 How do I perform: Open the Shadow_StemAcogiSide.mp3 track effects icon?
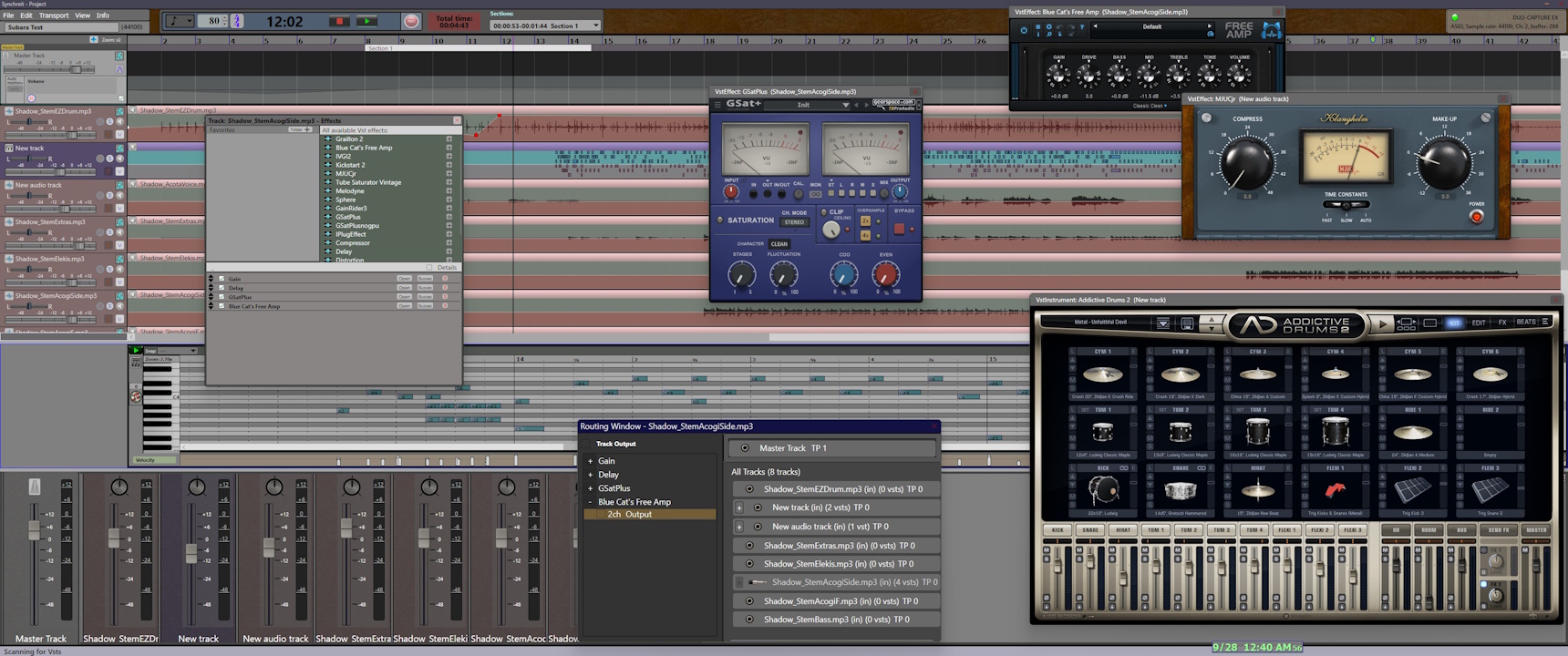[119, 296]
